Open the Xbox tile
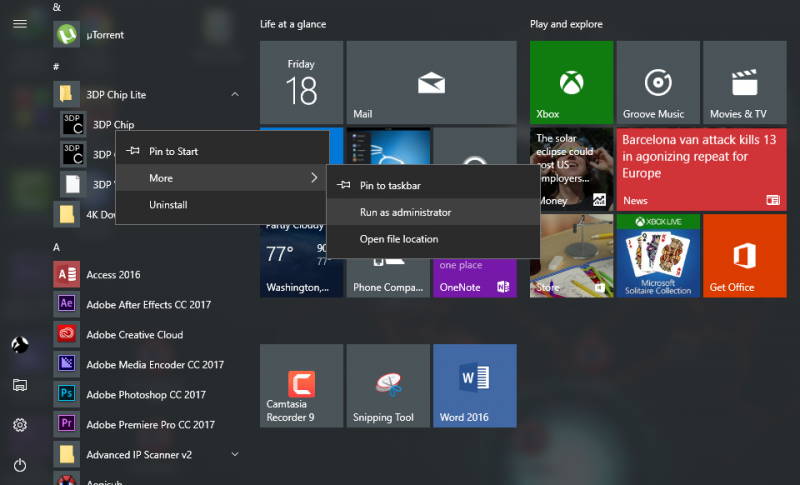Image resolution: width=800 pixels, height=485 pixels. coord(571,82)
